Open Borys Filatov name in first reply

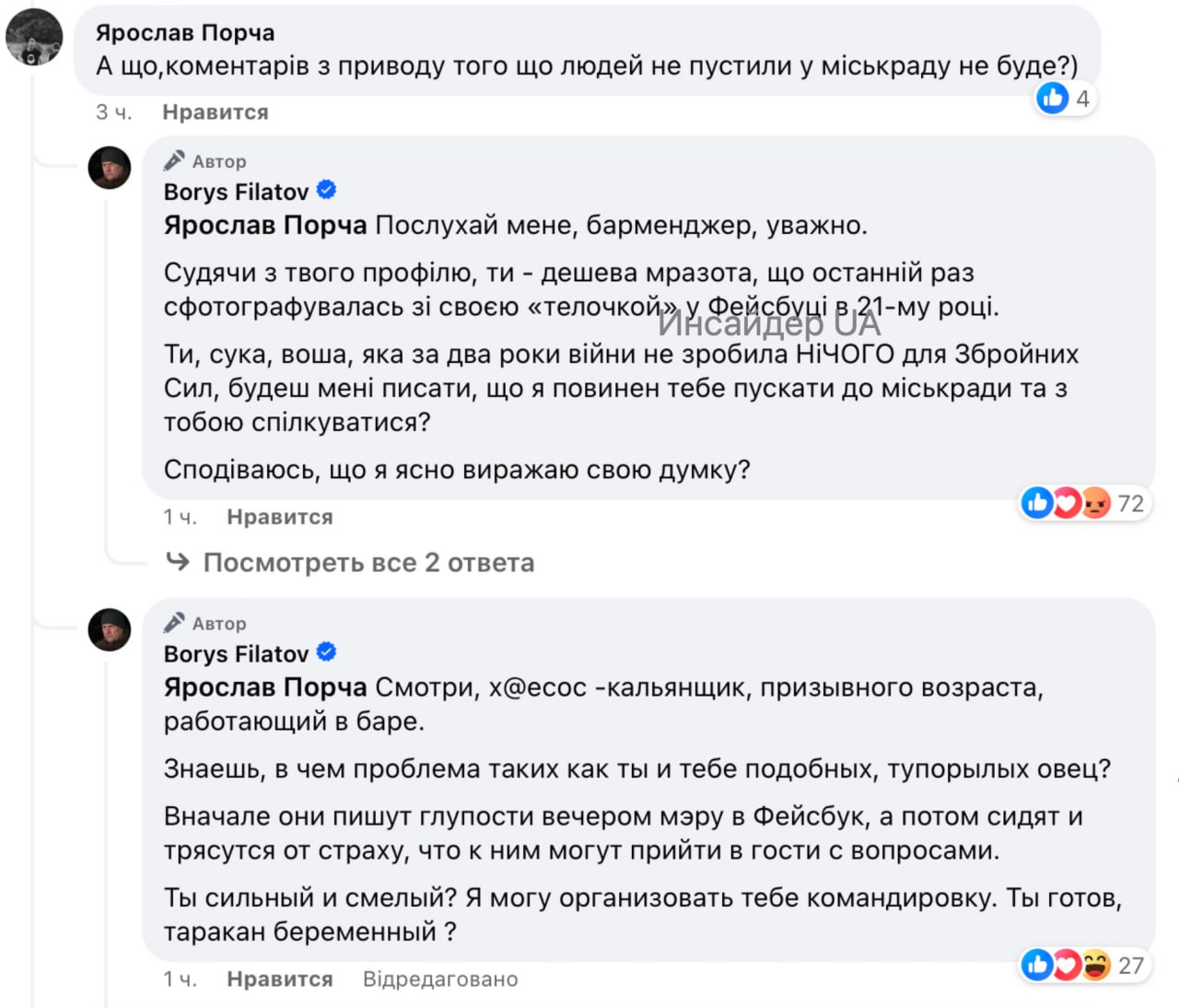pyautogui.click(x=236, y=192)
